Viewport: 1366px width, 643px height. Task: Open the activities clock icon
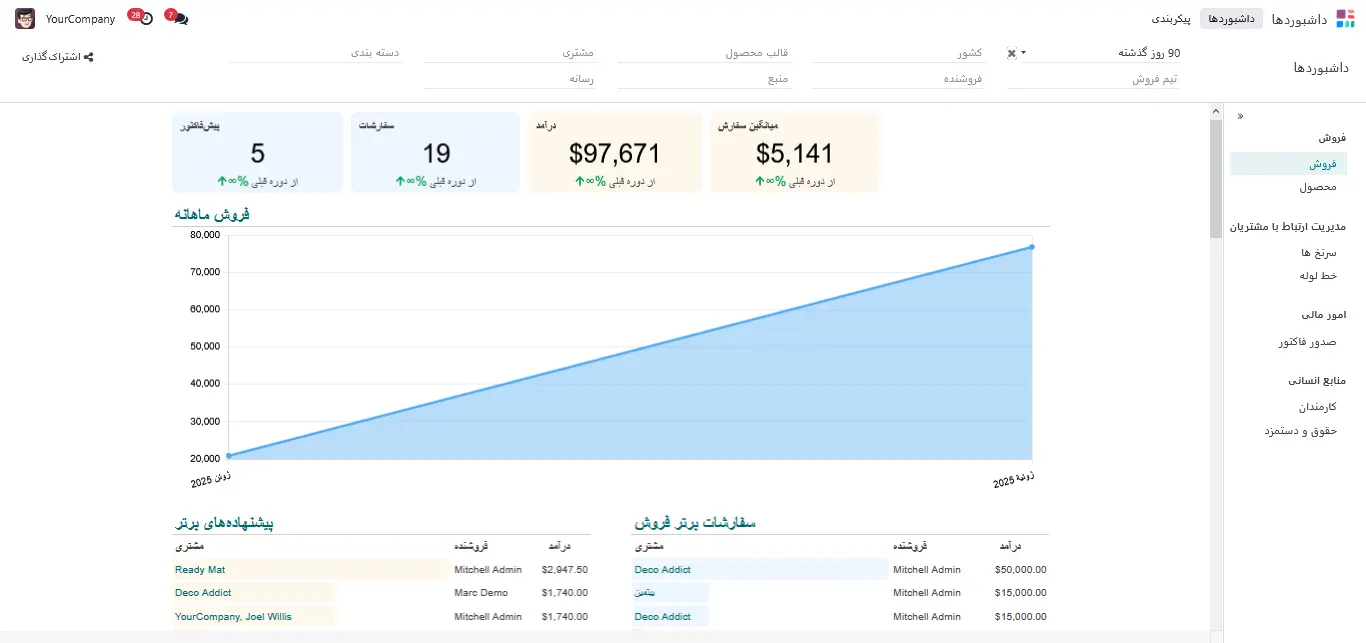pyautogui.click(x=146, y=19)
